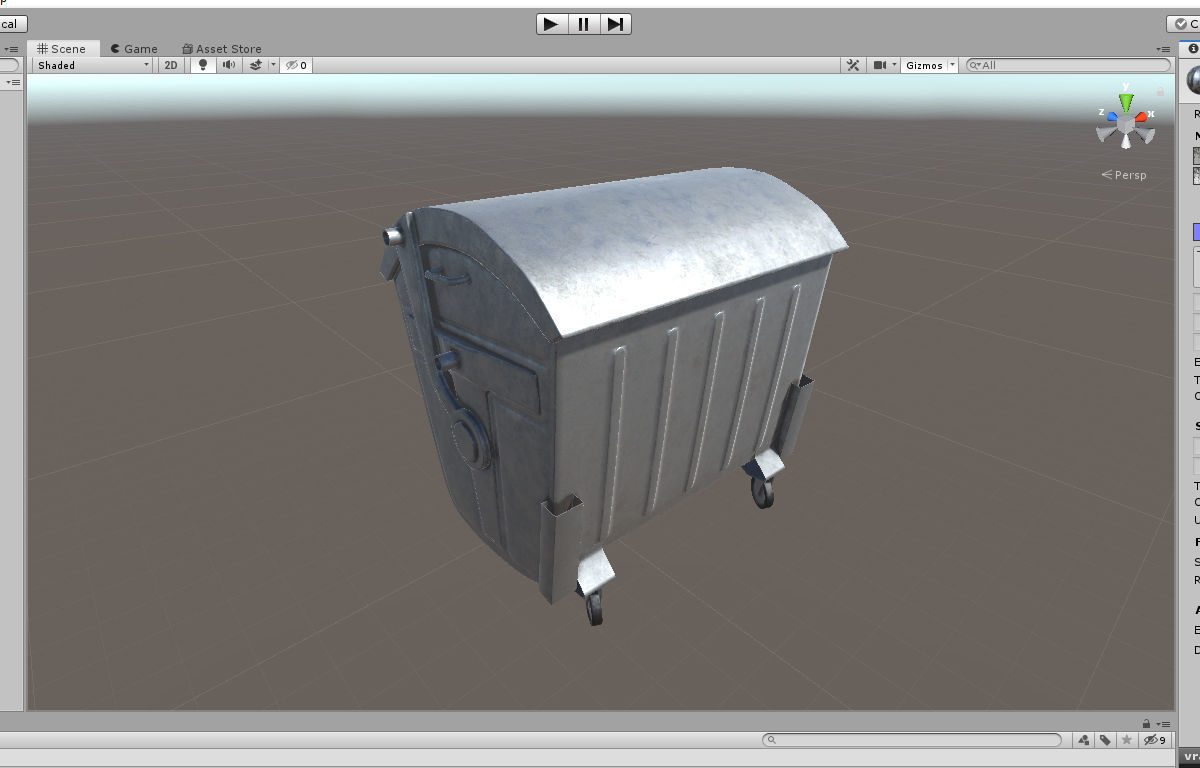1200x768 pixels.
Task: Open the scene effects dropdown arrow
Action: point(271,65)
